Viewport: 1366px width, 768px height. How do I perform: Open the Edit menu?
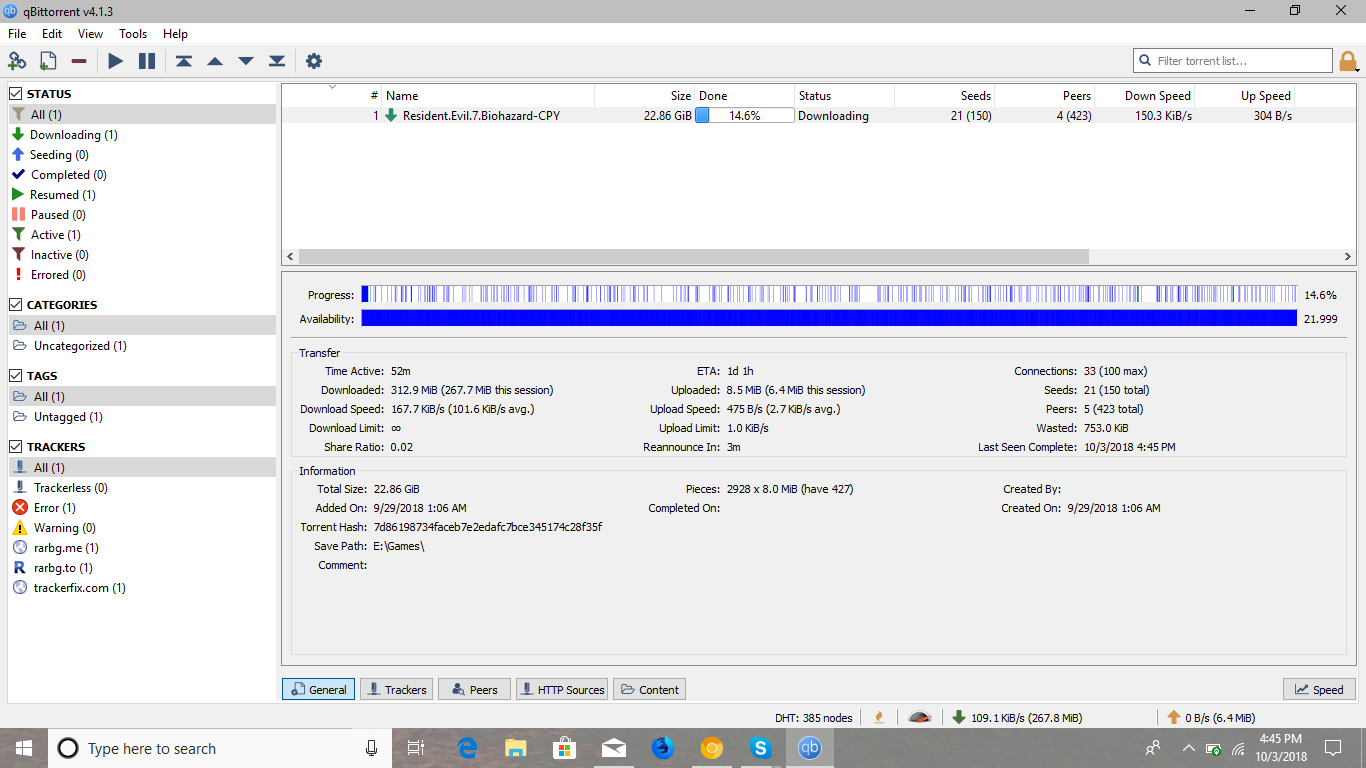(52, 34)
